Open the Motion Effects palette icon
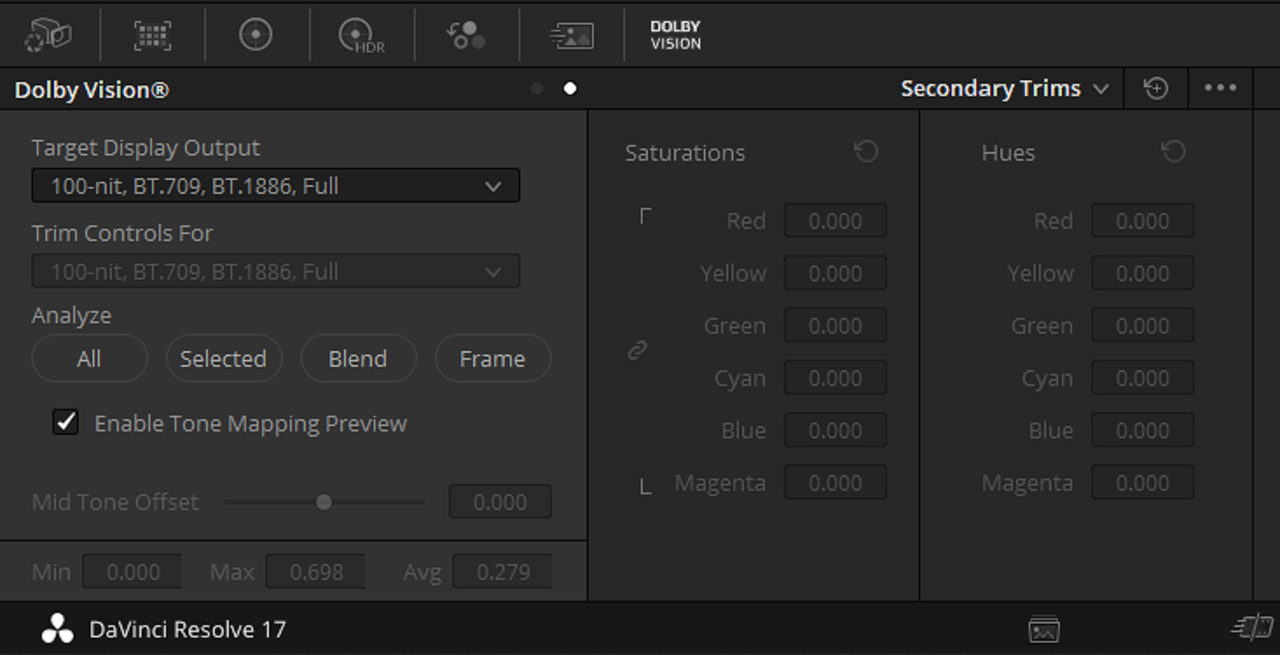 (571, 35)
